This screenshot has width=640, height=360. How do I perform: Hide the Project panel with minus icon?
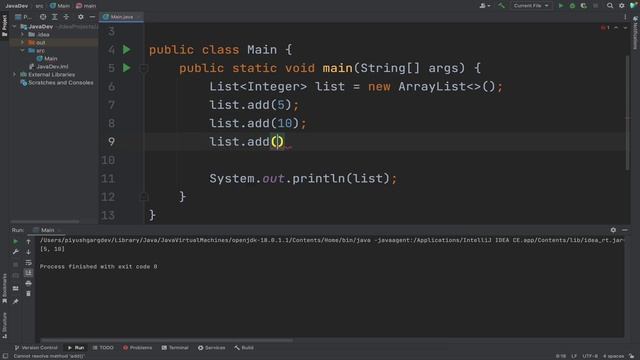coord(92,17)
